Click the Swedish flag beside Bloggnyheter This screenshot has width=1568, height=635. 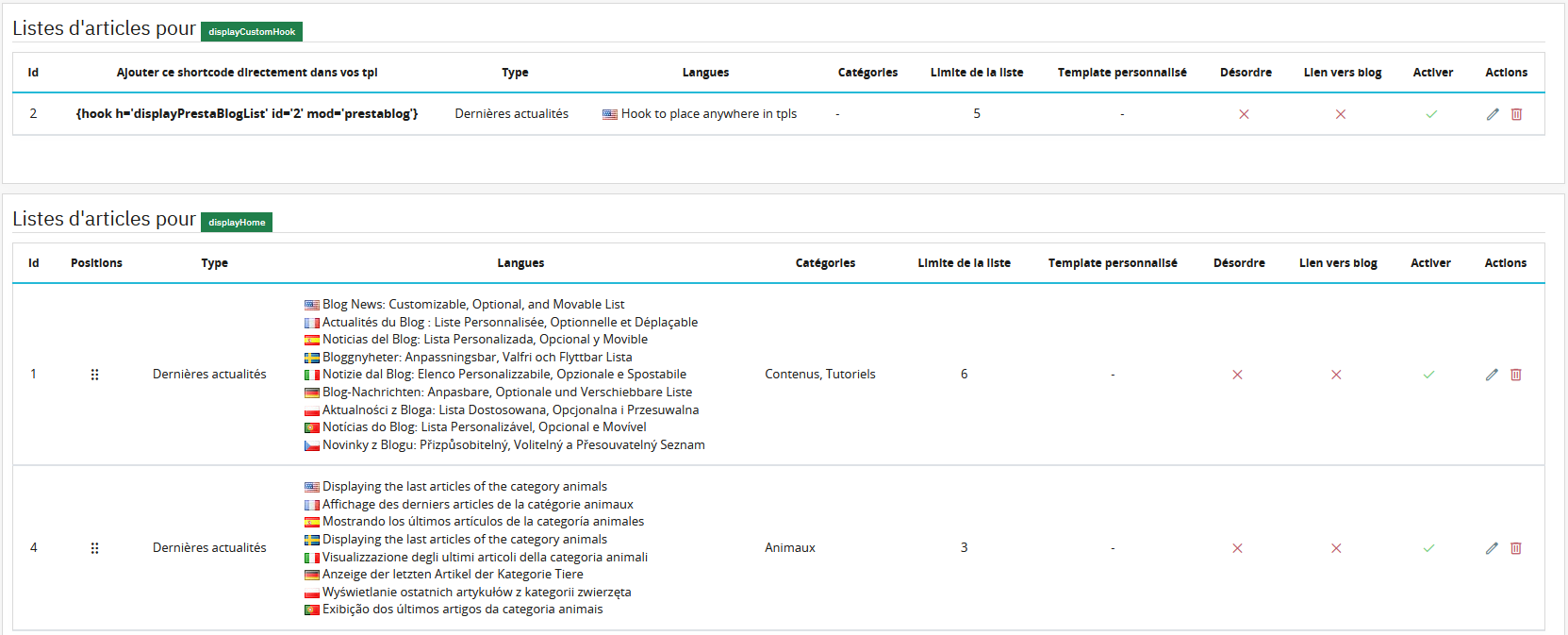click(x=312, y=358)
